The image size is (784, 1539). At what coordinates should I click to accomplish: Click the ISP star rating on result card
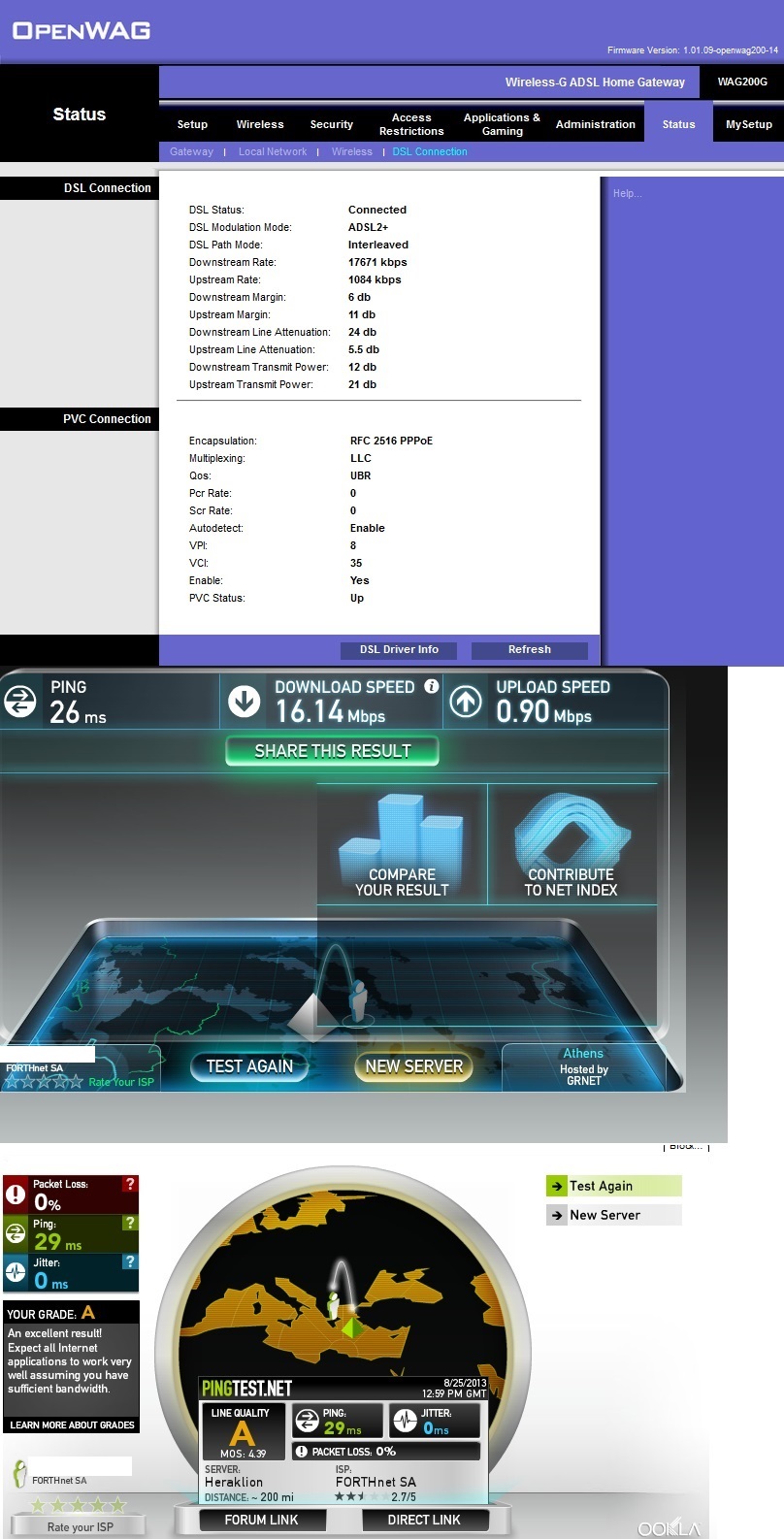361,1496
